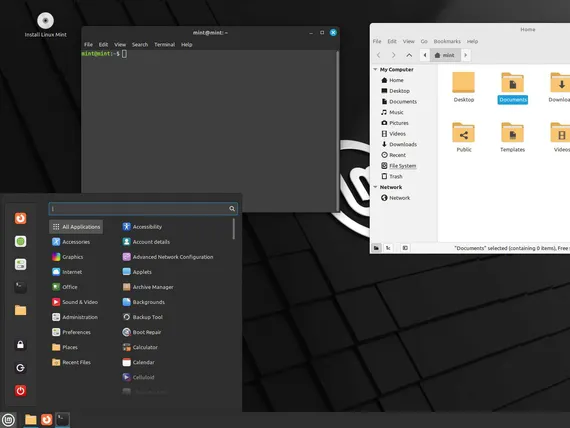Open Recent in file manager sidebar
Viewport: 570px width, 428px height.
pos(393,155)
